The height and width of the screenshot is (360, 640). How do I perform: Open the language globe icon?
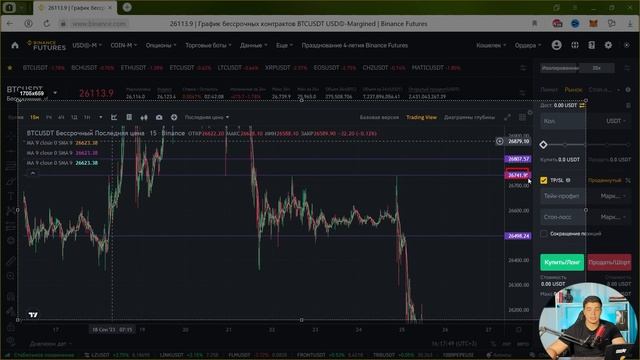(x=575, y=45)
